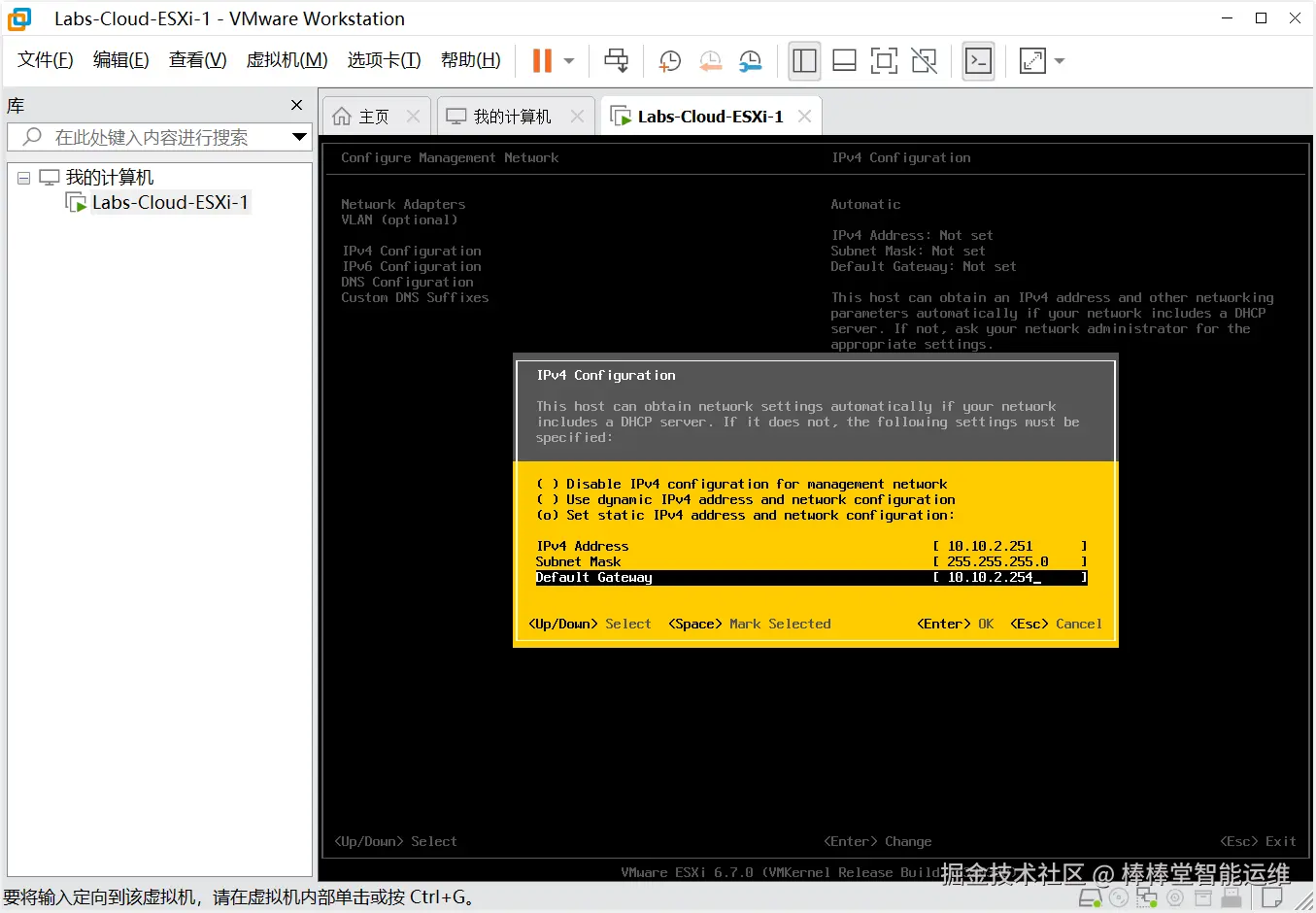Enter full screen mode icon

click(884, 60)
